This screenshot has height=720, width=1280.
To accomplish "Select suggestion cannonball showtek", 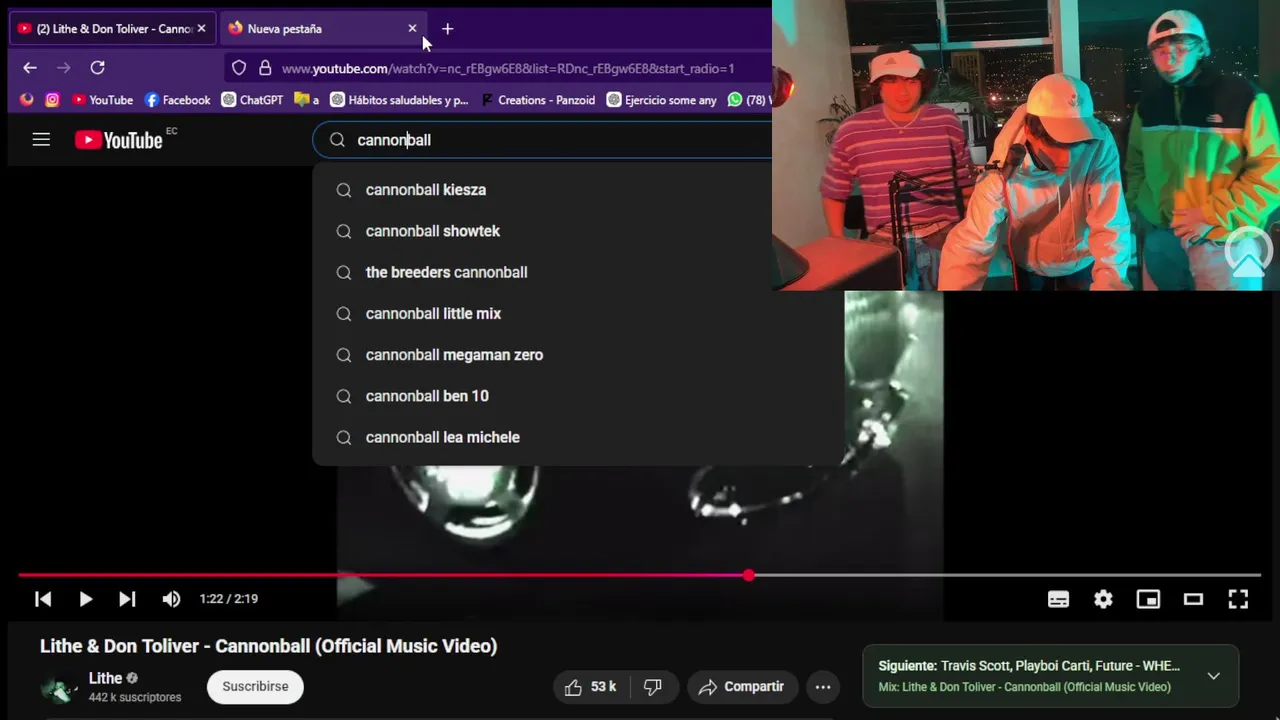I will (x=578, y=231).
